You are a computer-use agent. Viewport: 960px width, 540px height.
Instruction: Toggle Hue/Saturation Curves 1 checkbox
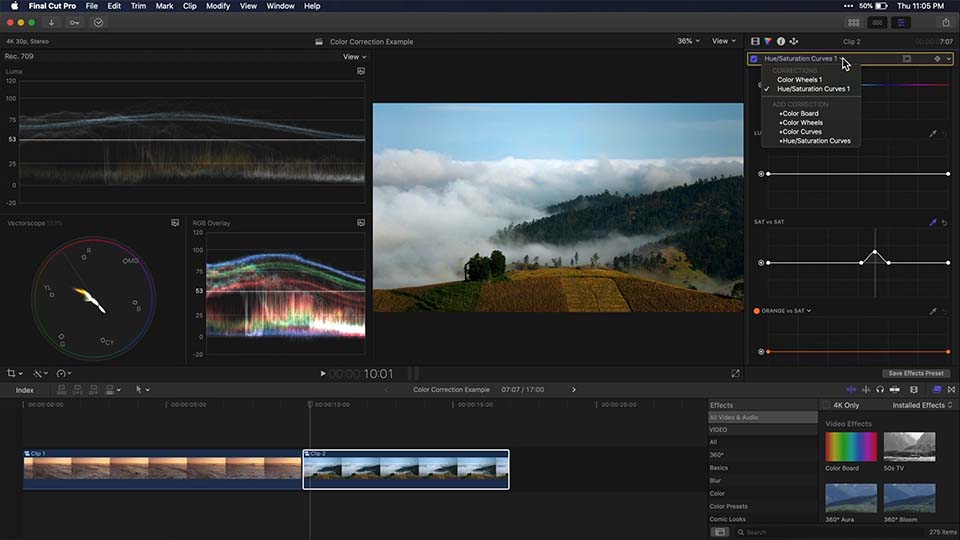coord(754,59)
